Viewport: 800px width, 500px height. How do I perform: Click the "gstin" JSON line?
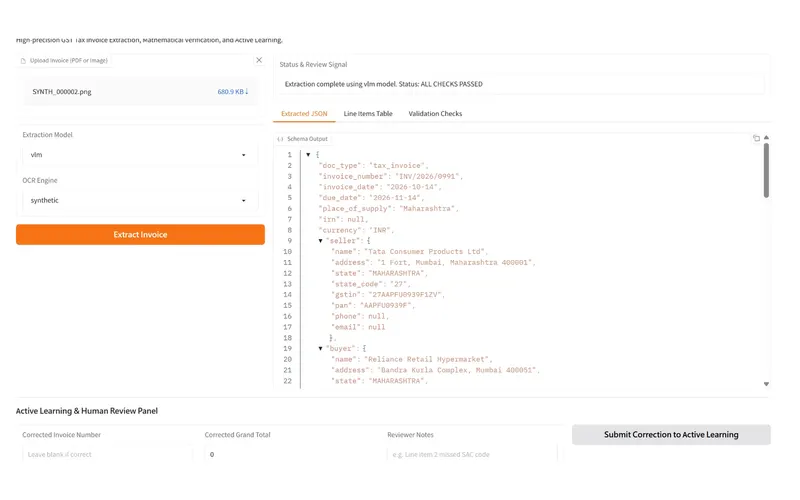[x=388, y=295]
